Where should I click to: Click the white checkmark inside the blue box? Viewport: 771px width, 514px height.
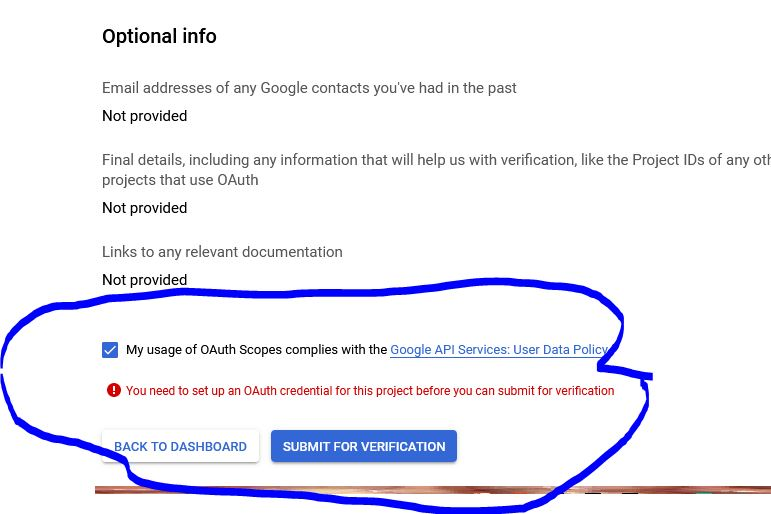coord(110,350)
